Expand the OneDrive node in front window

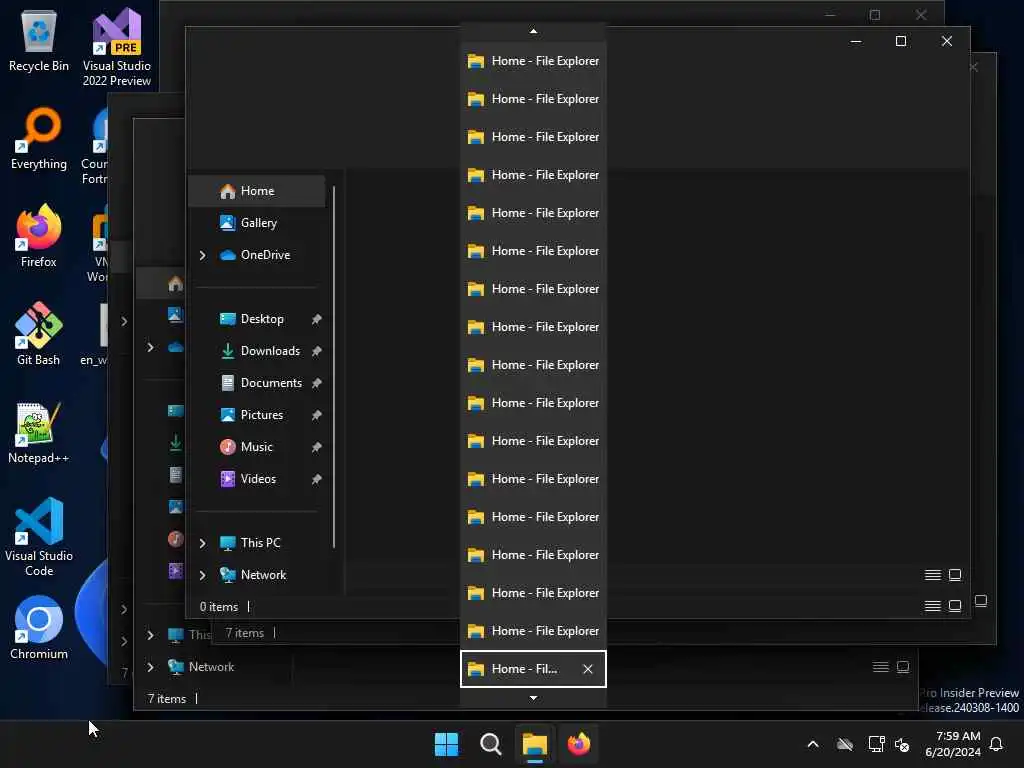pyautogui.click(x=202, y=255)
